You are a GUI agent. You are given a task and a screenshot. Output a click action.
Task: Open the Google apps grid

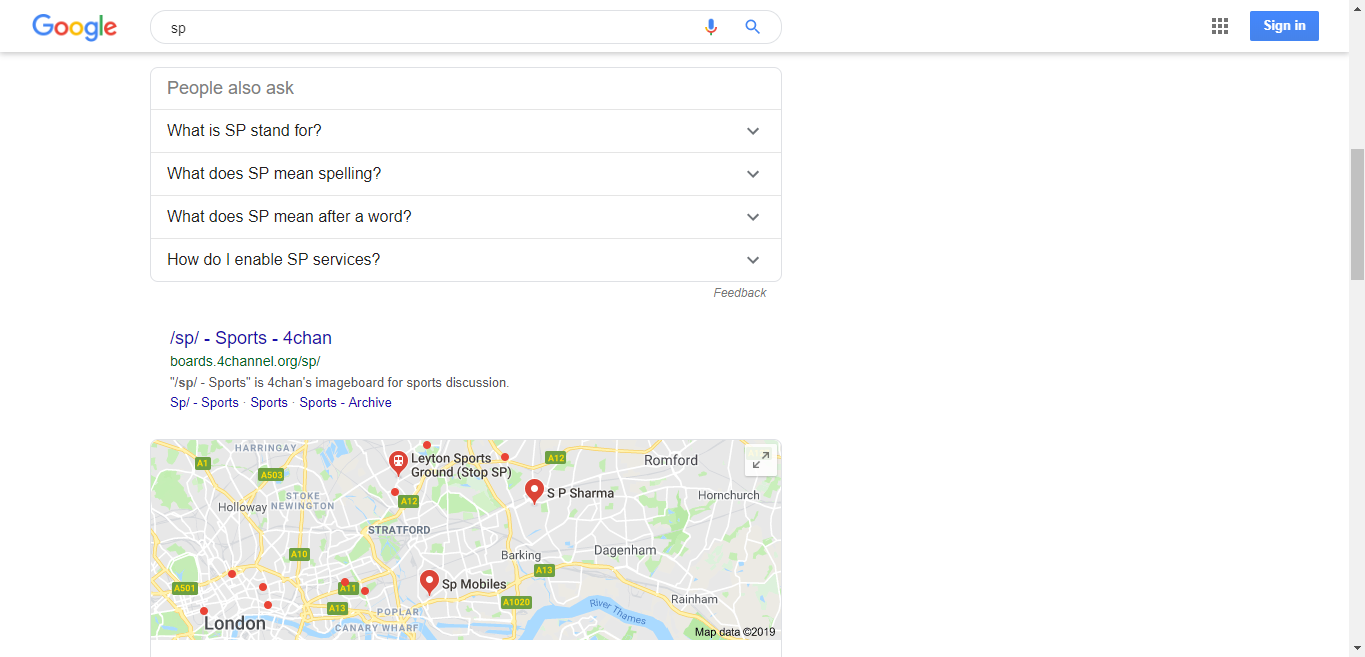[x=1220, y=27]
